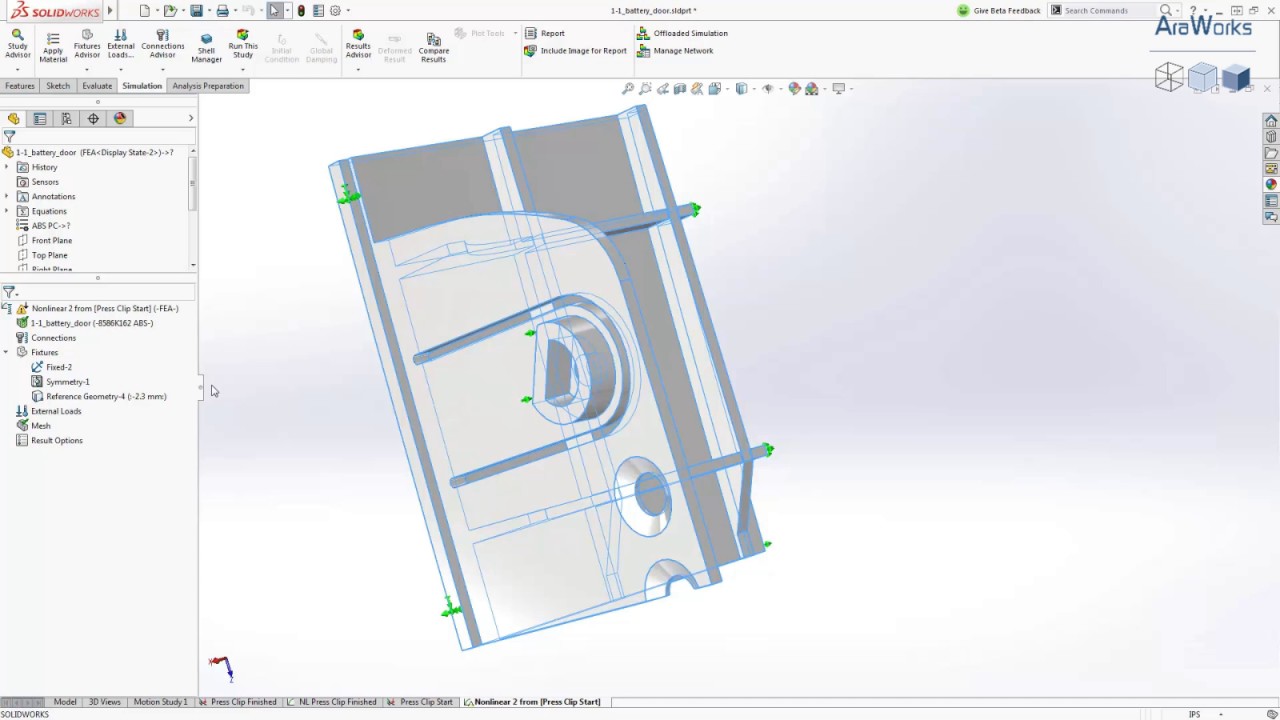Switch to Features ribbon tab
Image resolution: width=1280 pixels, height=720 pixels.
[x=20, y=86]
